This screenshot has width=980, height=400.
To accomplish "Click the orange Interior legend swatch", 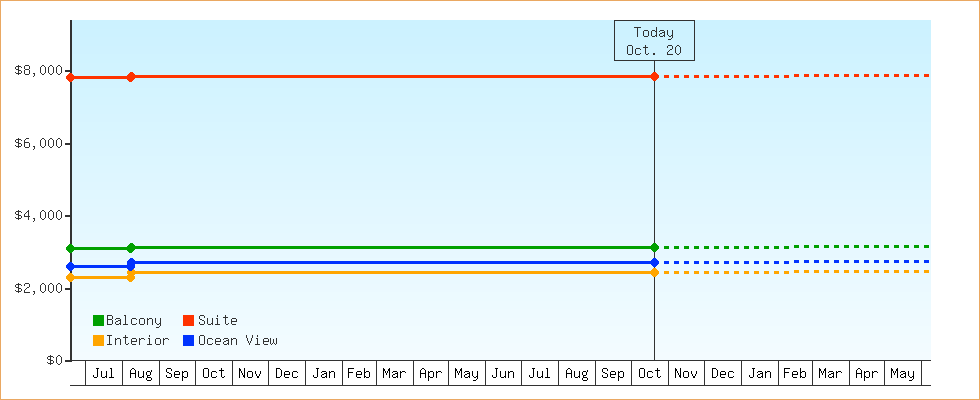I will coord(98,341).
